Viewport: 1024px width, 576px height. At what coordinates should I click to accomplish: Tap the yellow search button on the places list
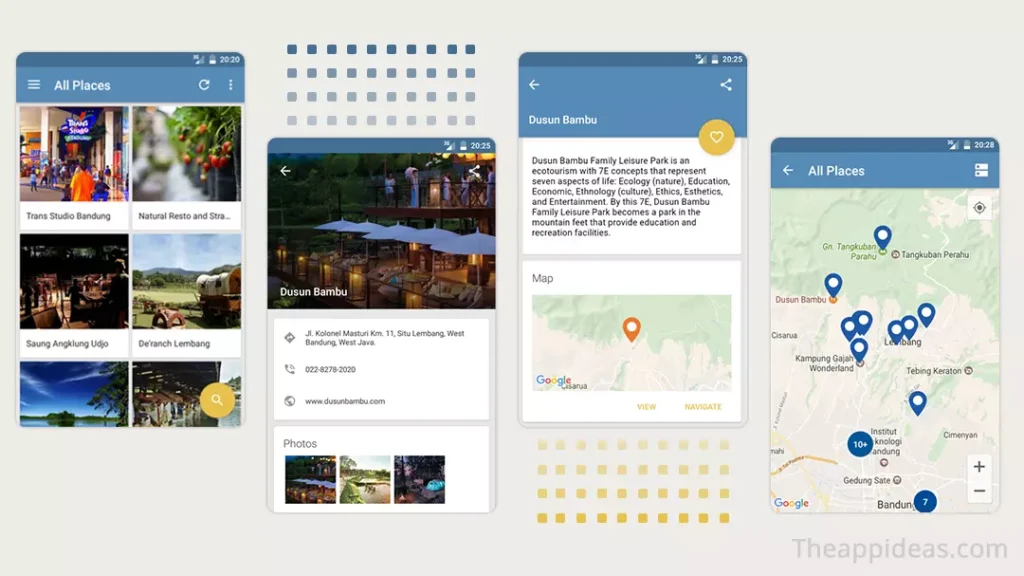coord(217,399)
